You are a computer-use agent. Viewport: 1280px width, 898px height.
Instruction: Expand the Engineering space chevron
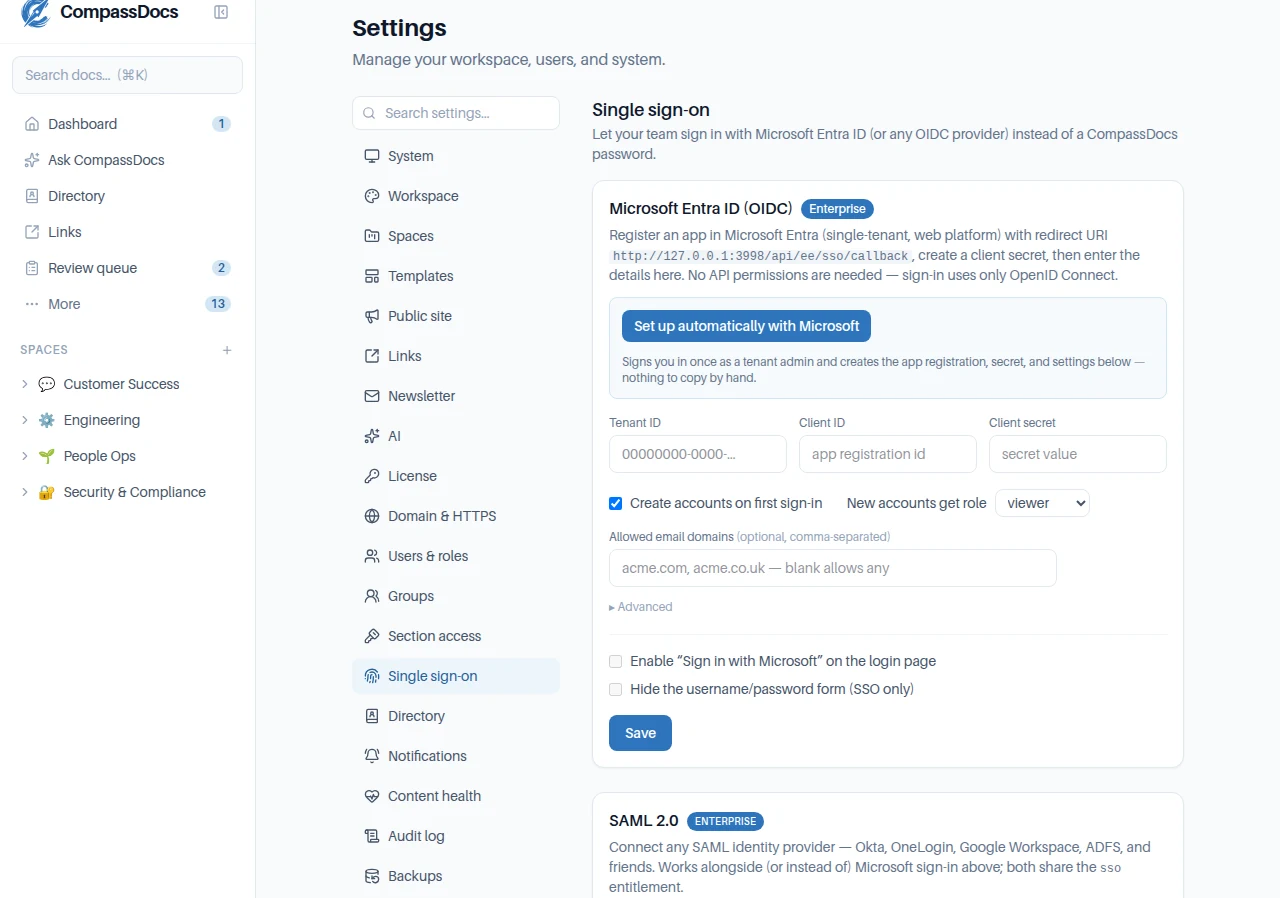click(25, 420)
